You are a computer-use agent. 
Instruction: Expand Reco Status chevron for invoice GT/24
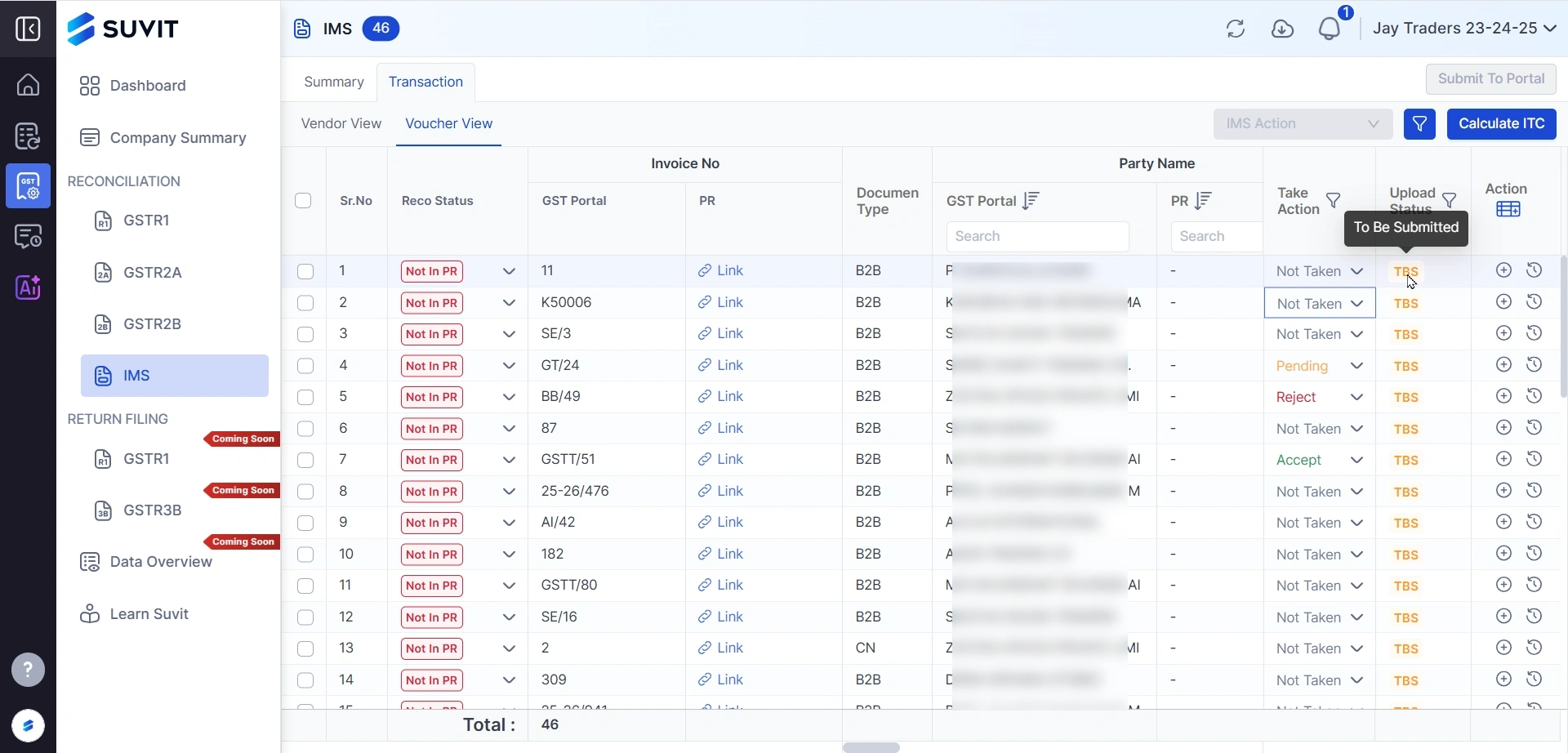coord(510,366)
